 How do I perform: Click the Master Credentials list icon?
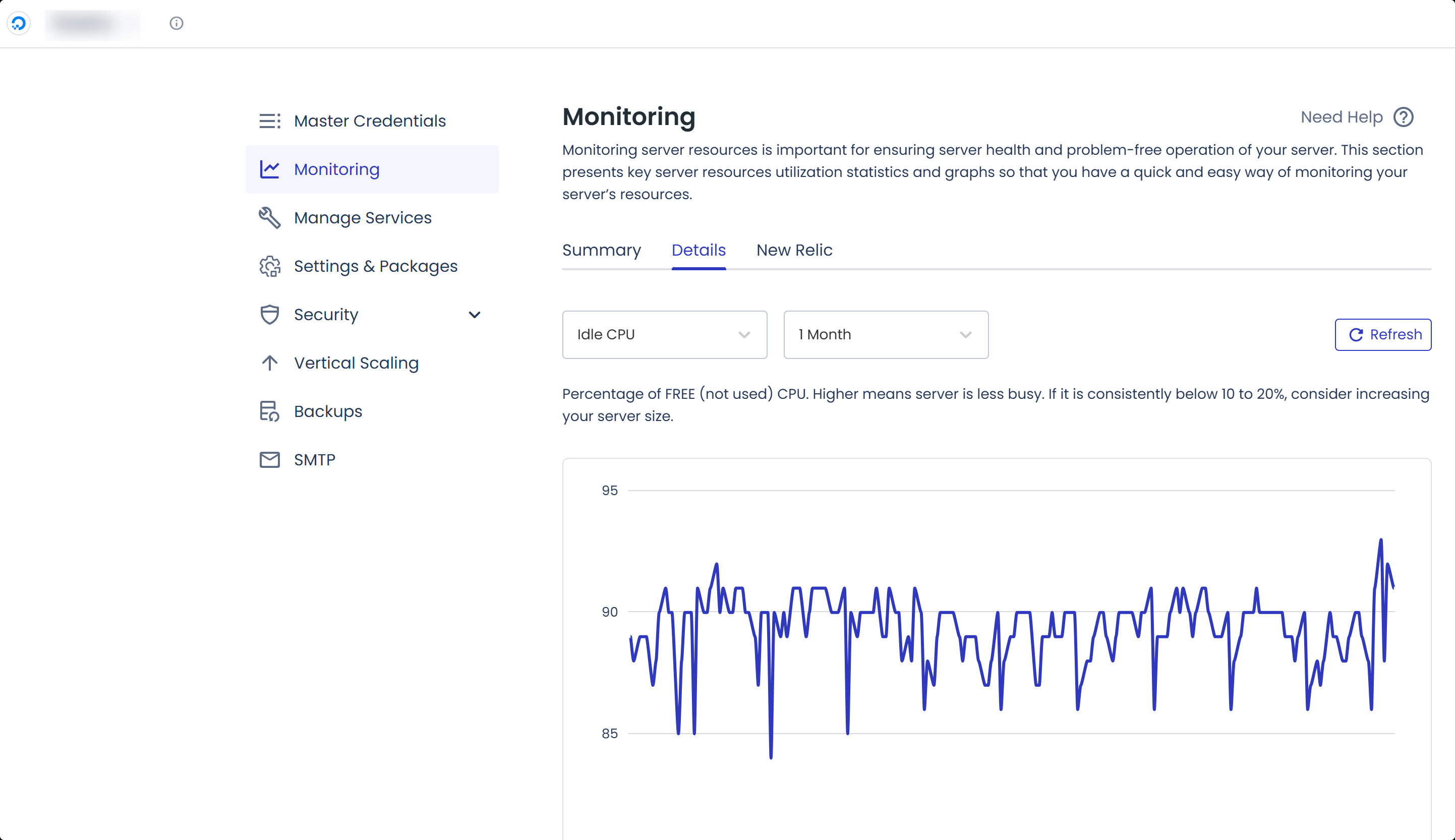pyautogui.click(x=269, y=121)
